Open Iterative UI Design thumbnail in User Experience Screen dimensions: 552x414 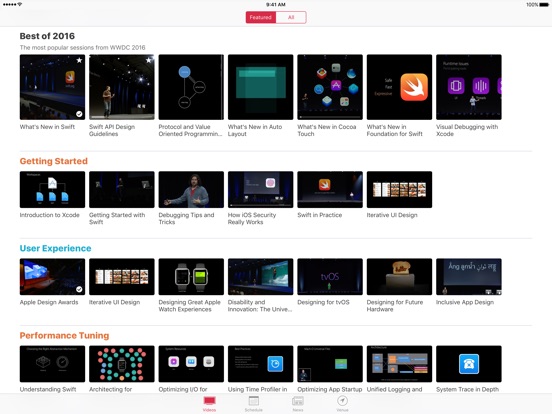point(122,277)
